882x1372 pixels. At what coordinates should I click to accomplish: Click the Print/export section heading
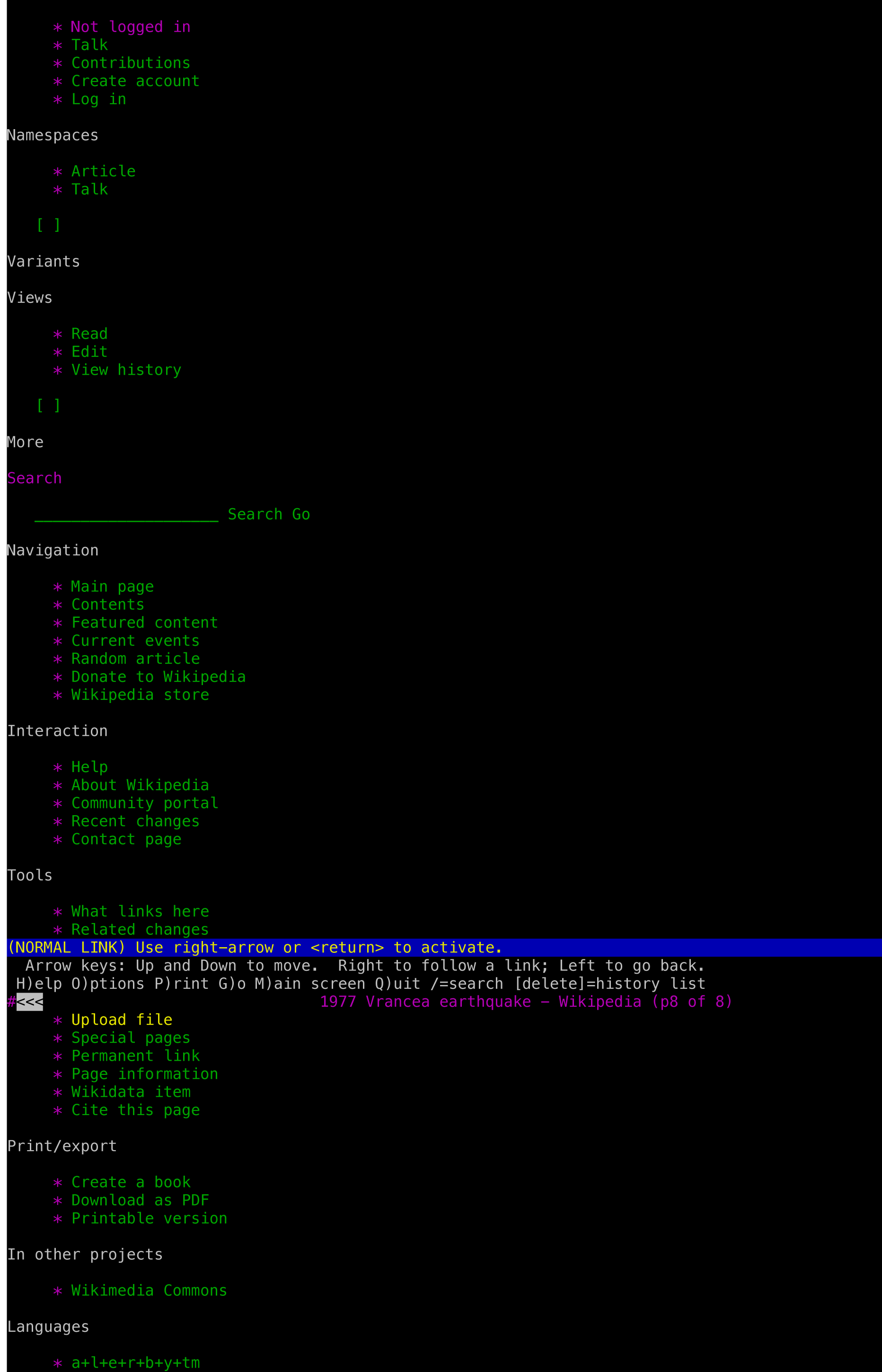62,1146
